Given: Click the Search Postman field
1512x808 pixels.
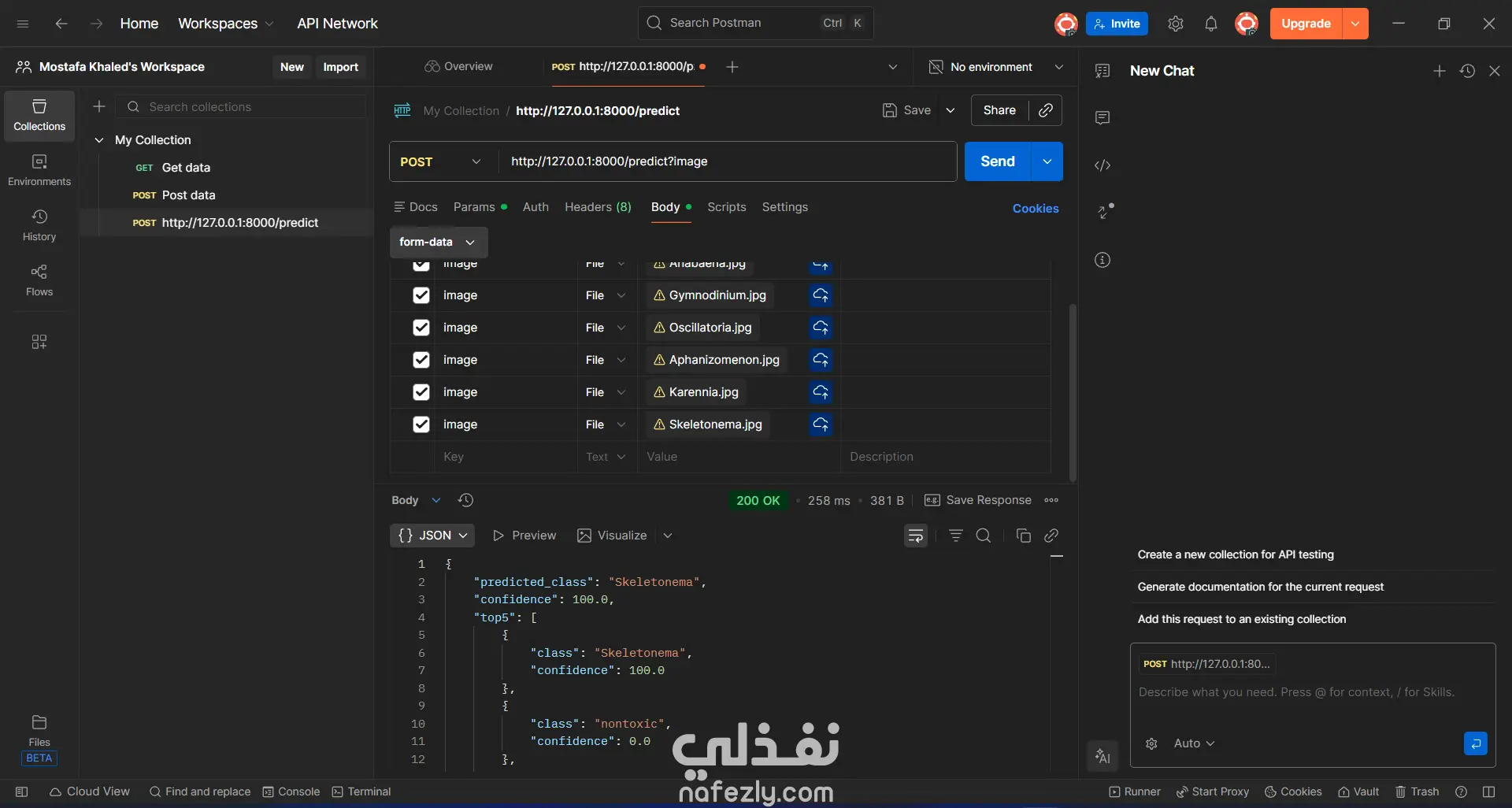Looking at the screenshot, I should pos(755,23).
